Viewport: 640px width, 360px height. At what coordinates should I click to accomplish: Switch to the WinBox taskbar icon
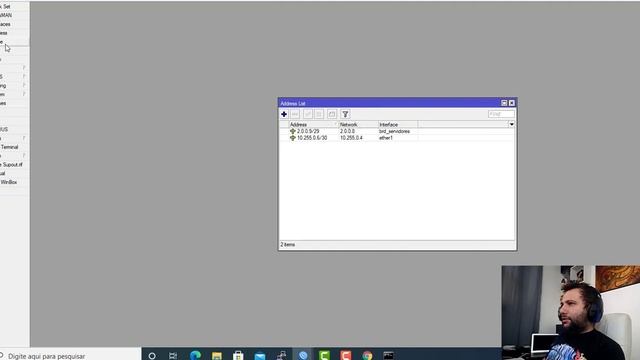pos(303,356)
